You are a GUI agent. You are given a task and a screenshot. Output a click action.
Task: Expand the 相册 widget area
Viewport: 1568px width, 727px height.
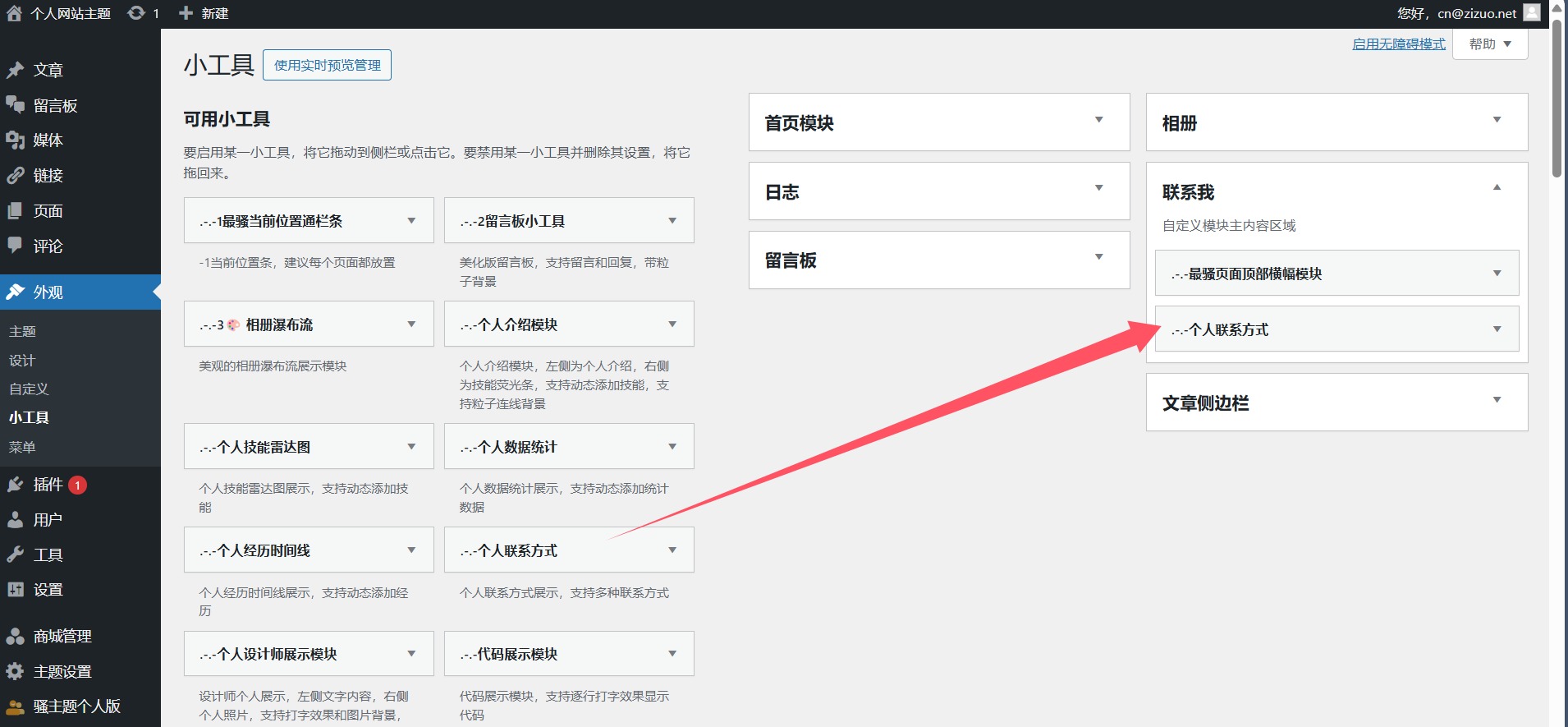click(x=1497, y=120)
